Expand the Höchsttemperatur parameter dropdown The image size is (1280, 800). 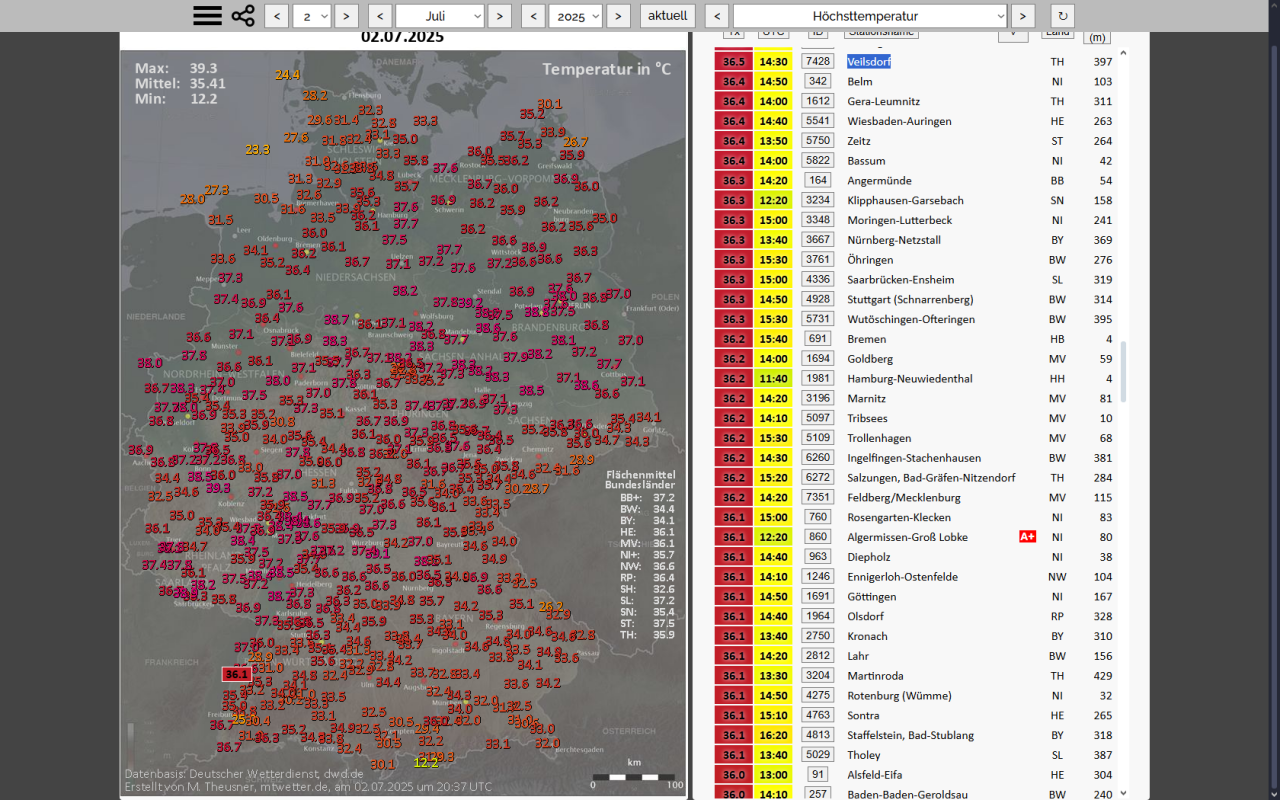tap(869, 16)
